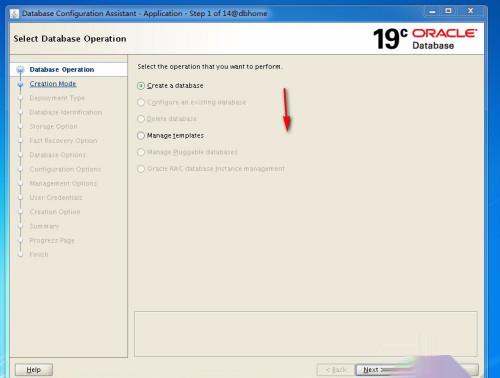
Task: Click the Deployment Type step
Action: [x=57, y=98]
